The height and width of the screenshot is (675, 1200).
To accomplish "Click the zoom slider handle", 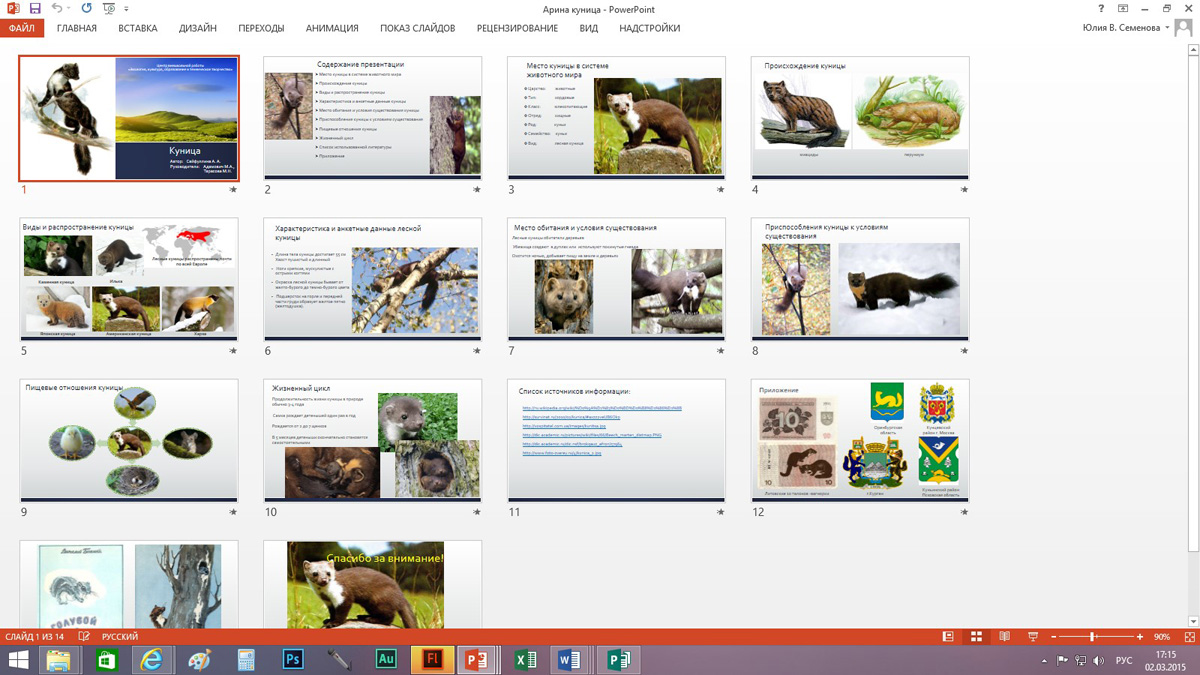I will click(1092, 637).
